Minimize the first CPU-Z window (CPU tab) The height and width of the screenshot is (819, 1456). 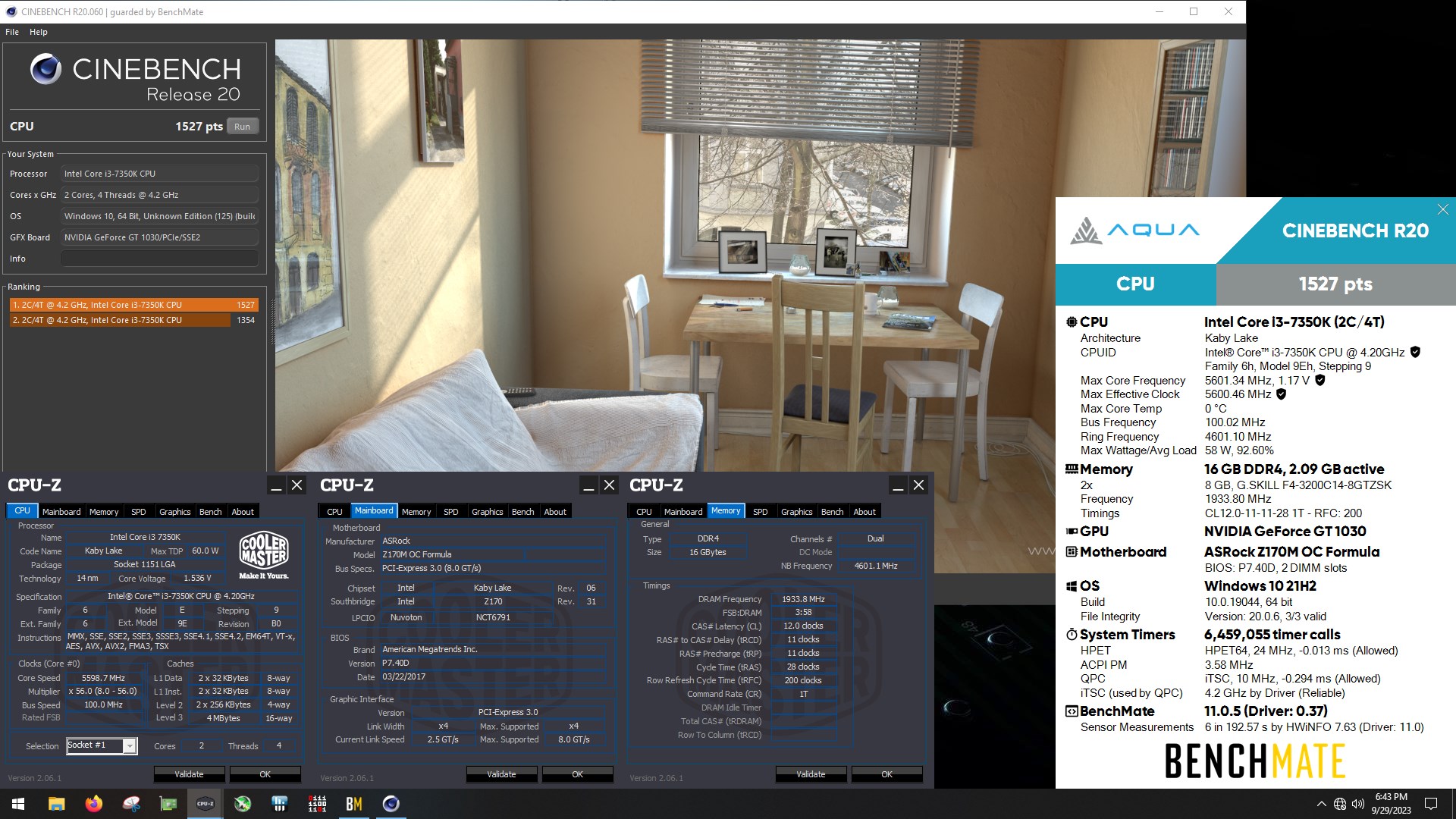[x=277, y=485]
